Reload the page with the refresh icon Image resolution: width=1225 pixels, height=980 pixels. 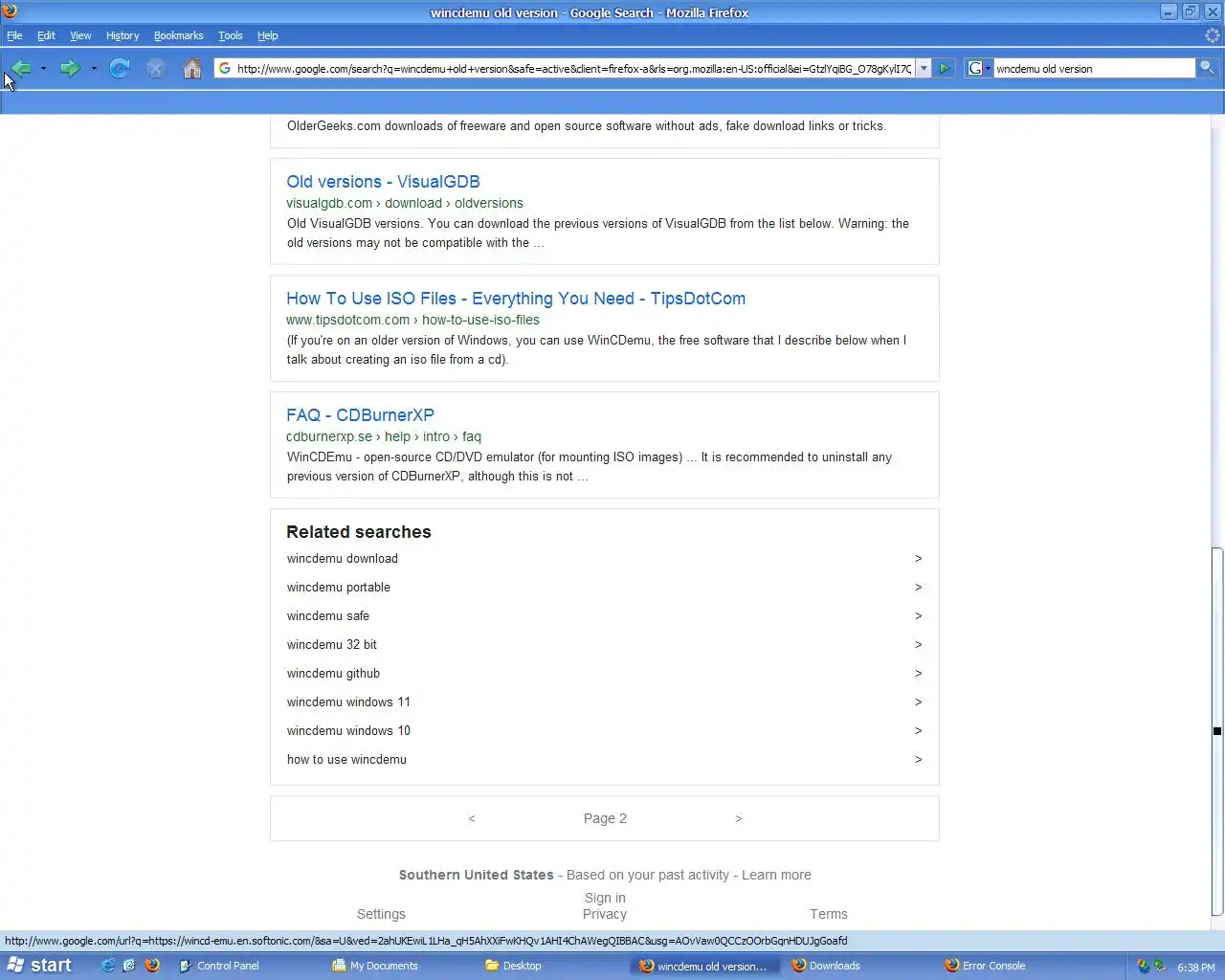(120, 68)
